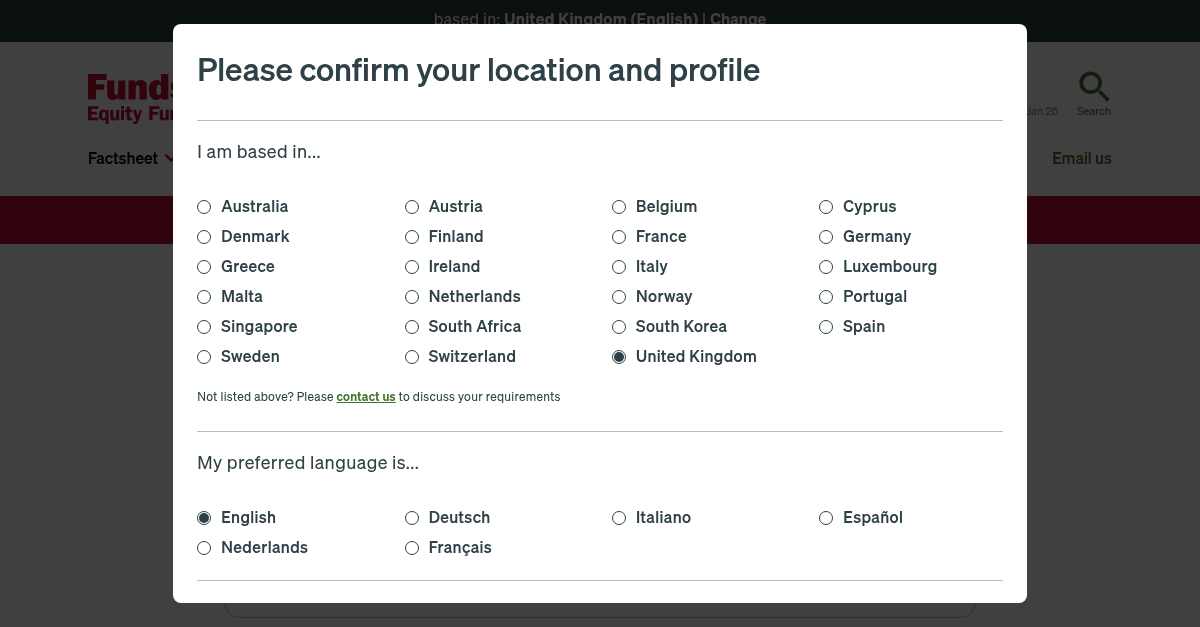Expand the Factsheet menu
Viewport: 1200px width, 627px height.
coord(128,159)
